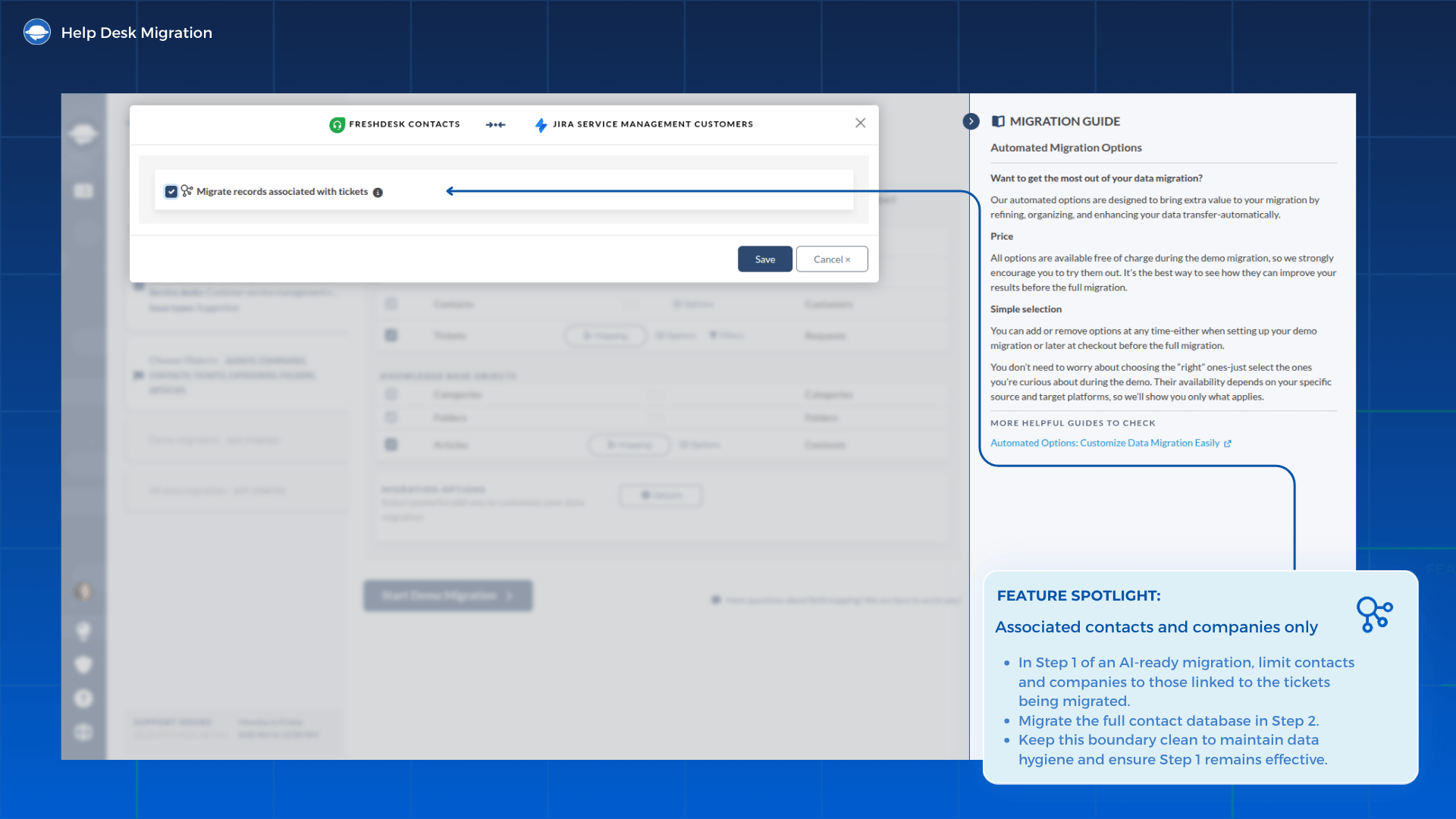Click the Cancel button in dialog
This screenshot has width=1456, height=819.
832,259
